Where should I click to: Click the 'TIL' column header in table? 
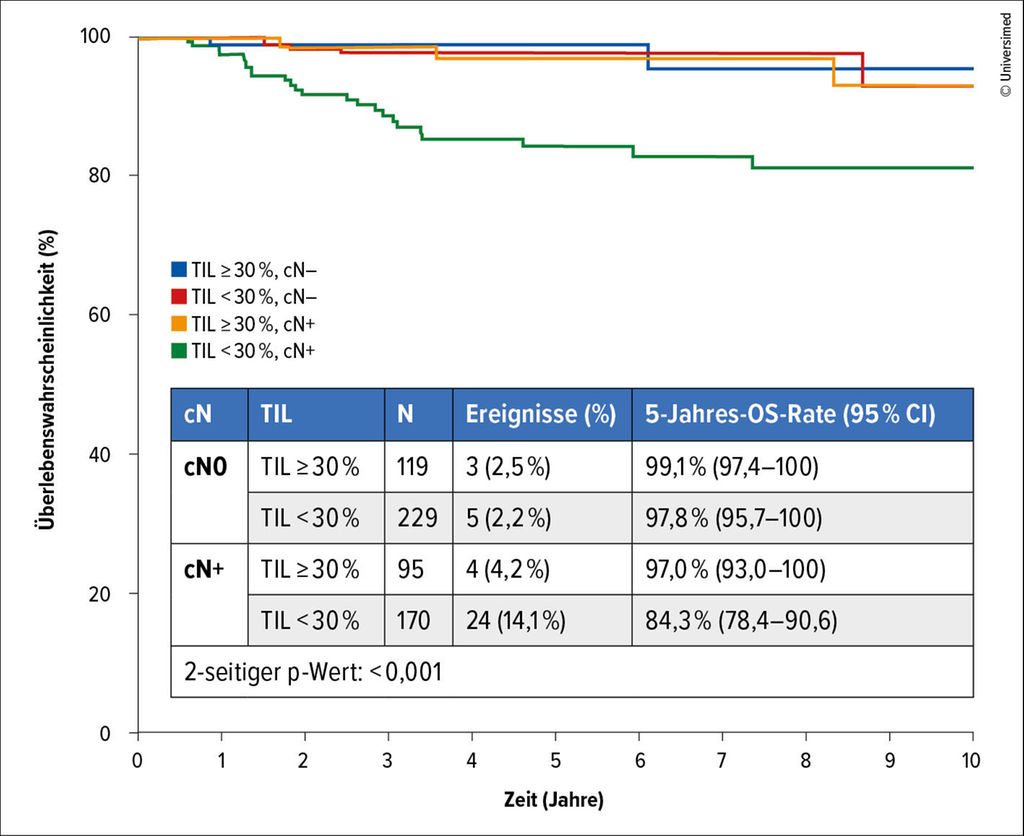(x=276, y=415)
